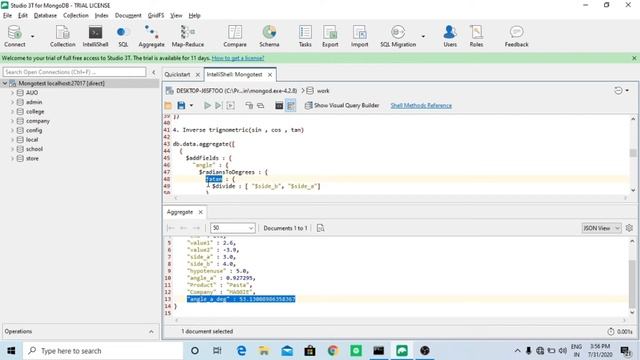
Task: Open the save options dropdown arrow
Action: 191,106
